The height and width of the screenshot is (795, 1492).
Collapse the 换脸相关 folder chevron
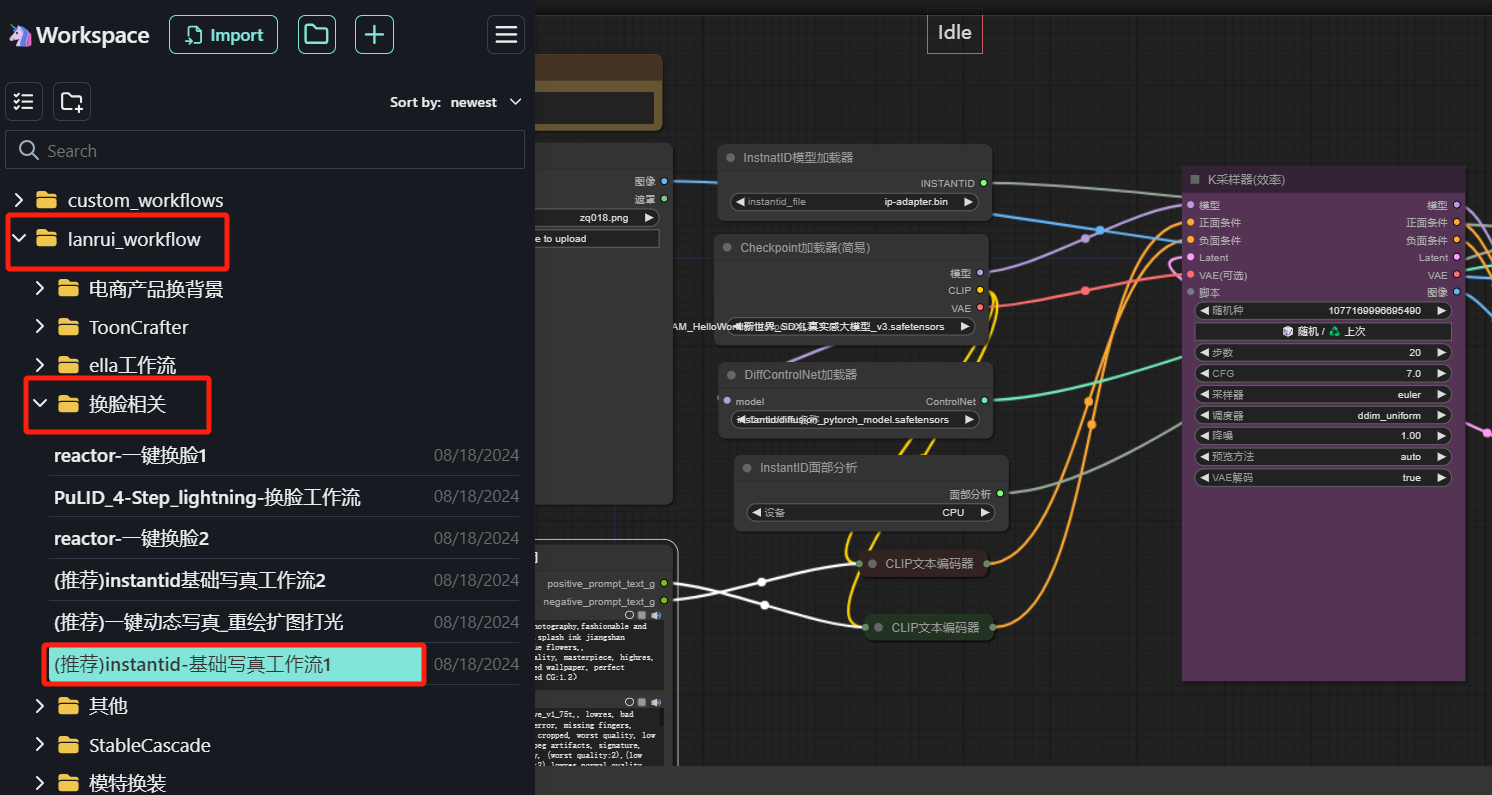tap(40, 404)
